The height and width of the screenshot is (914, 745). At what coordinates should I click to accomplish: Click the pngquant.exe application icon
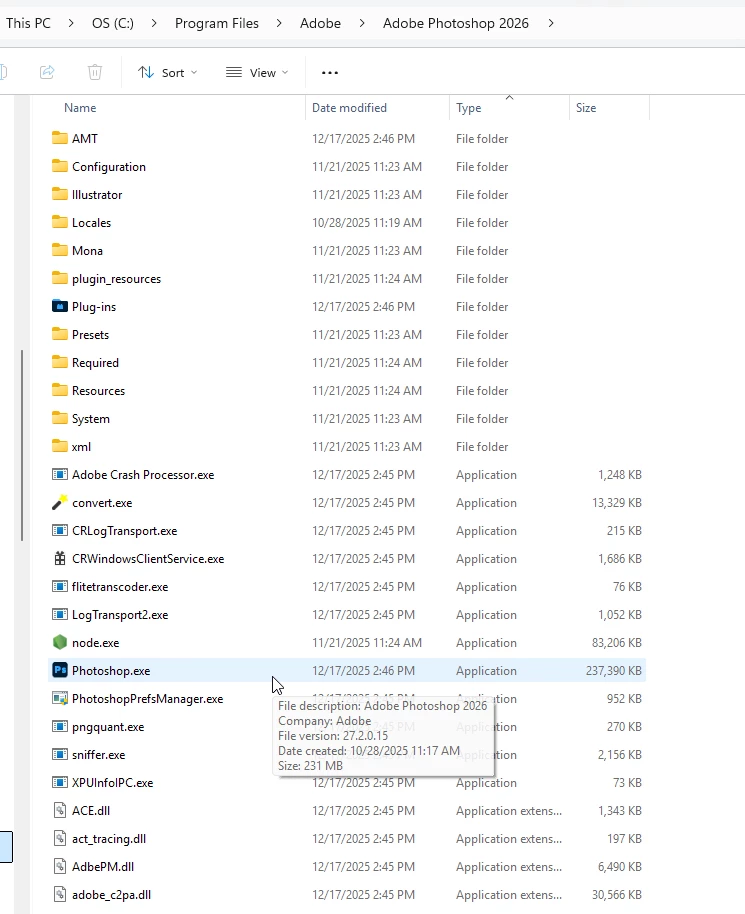point(60,726)
